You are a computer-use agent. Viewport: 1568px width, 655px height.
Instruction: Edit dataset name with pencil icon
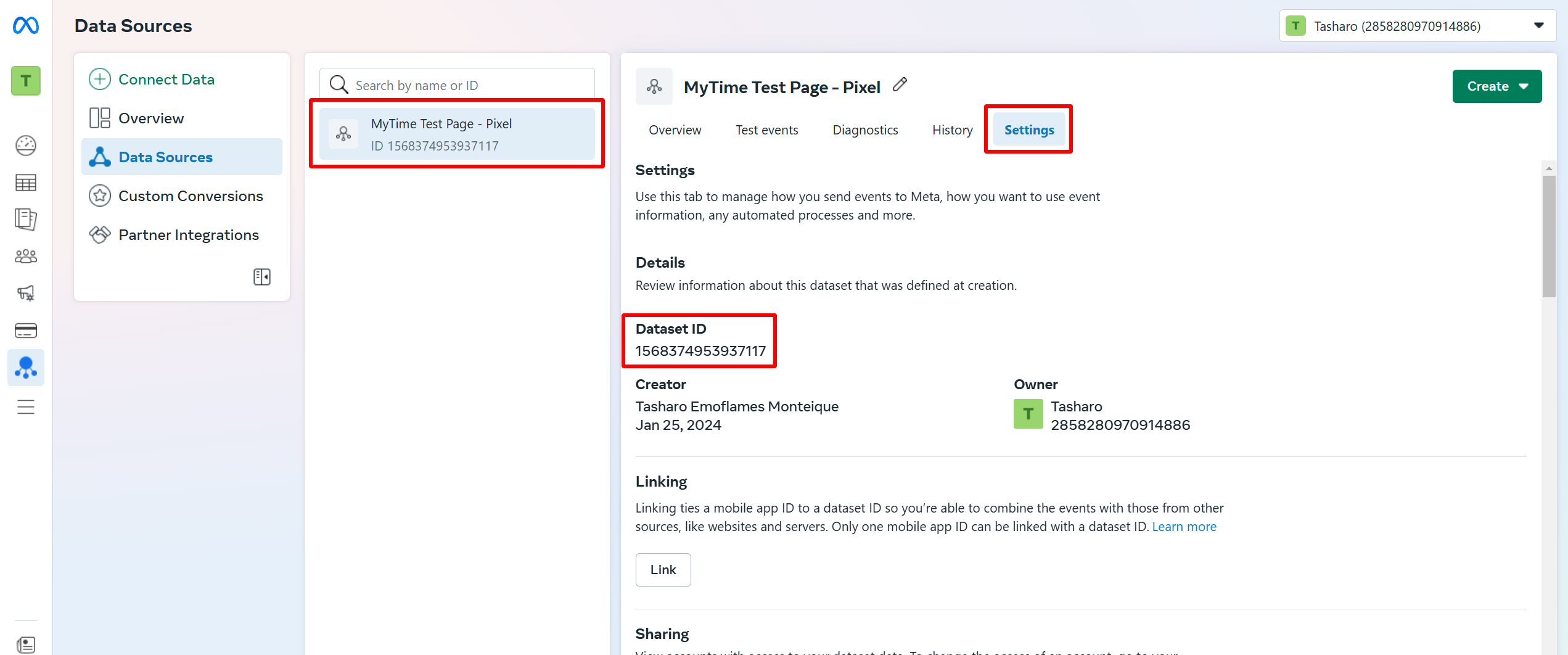tap(900, 84)
